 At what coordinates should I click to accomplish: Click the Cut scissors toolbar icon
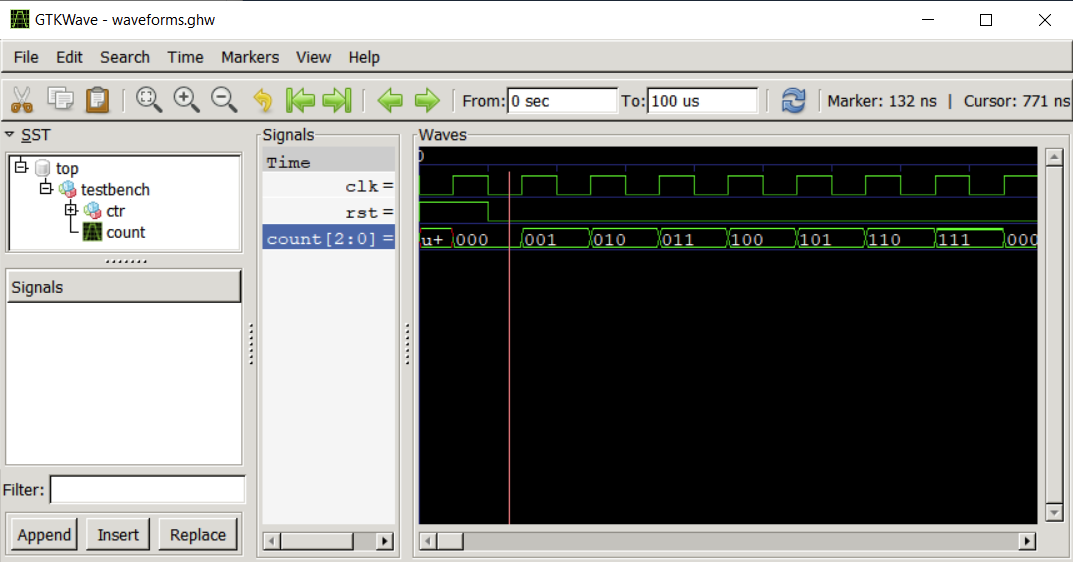(x=22, y=99)
